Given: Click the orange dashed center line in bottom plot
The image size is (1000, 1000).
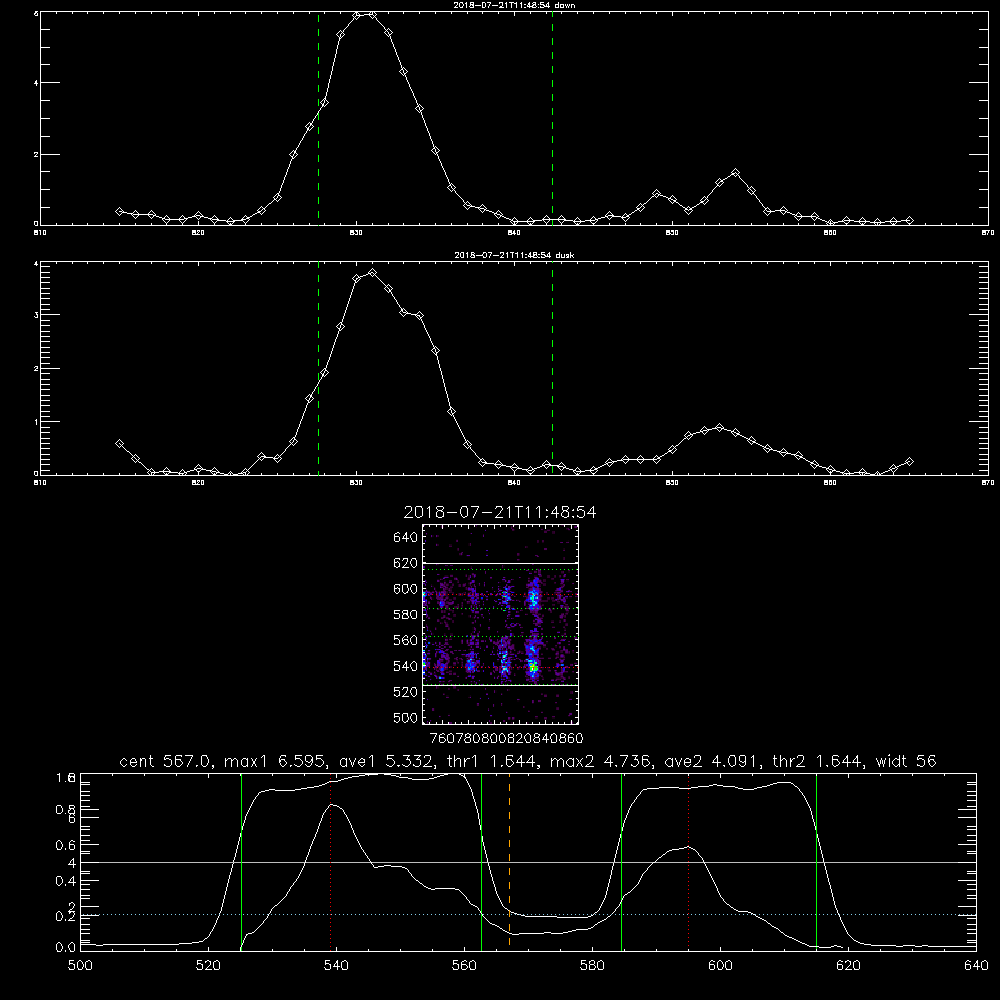Looking at the screenshot, I should pyautogui.click(x=510, y=861).
